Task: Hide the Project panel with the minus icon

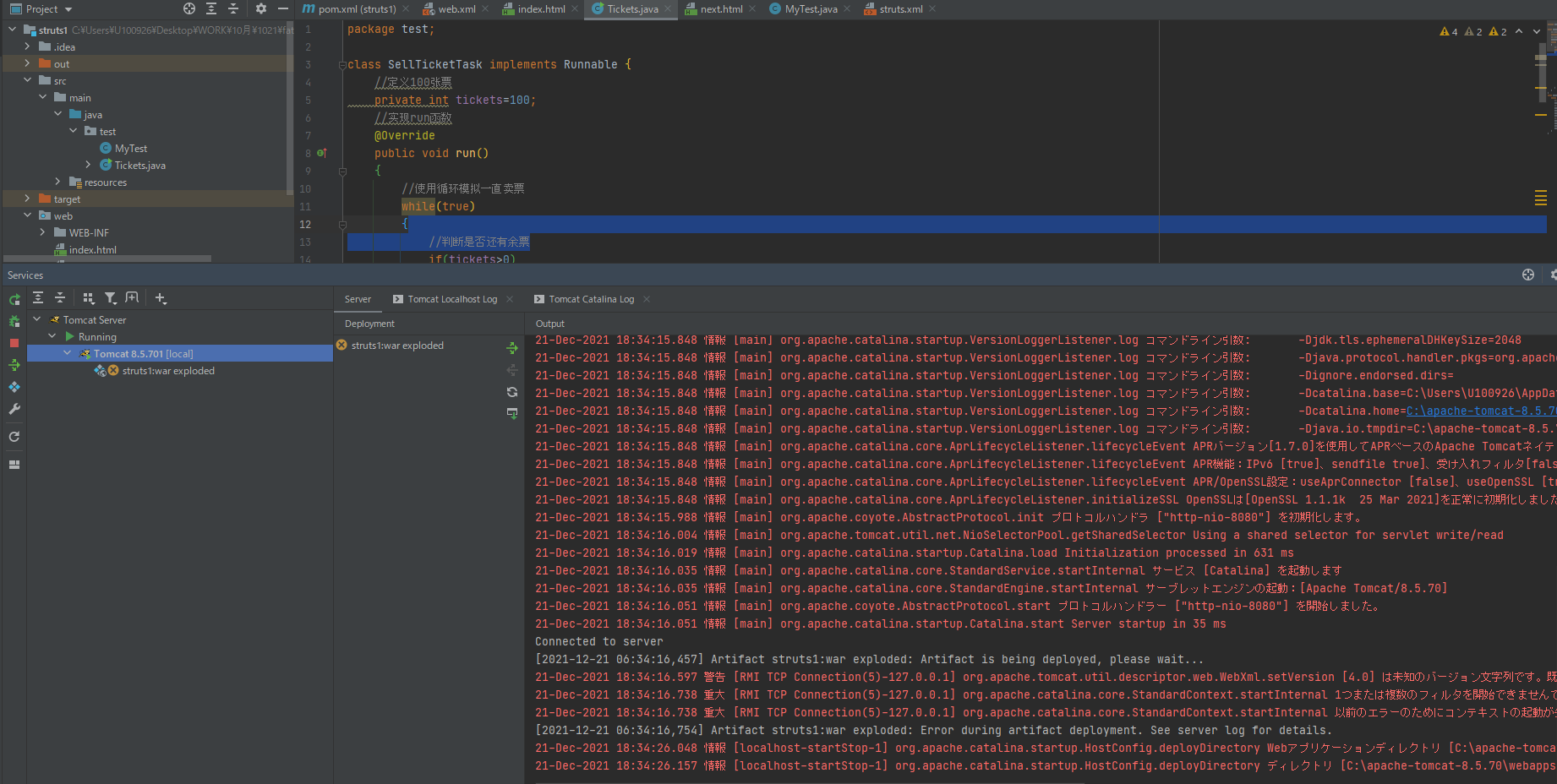Action: click(283, 8)
